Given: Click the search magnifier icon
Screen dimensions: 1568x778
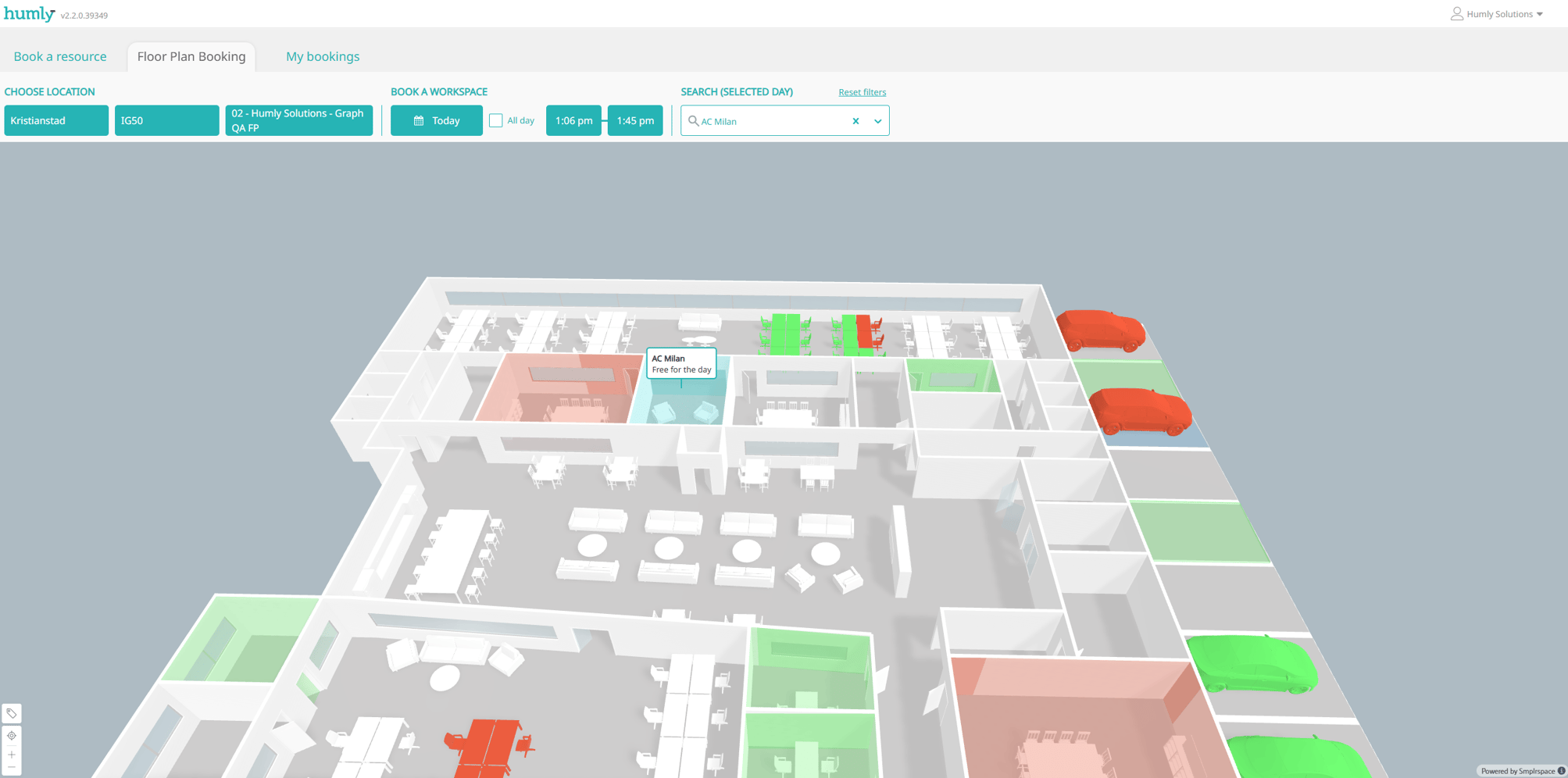Looking at the screenshot, I should pyautogui.click(x=693, y=121).
